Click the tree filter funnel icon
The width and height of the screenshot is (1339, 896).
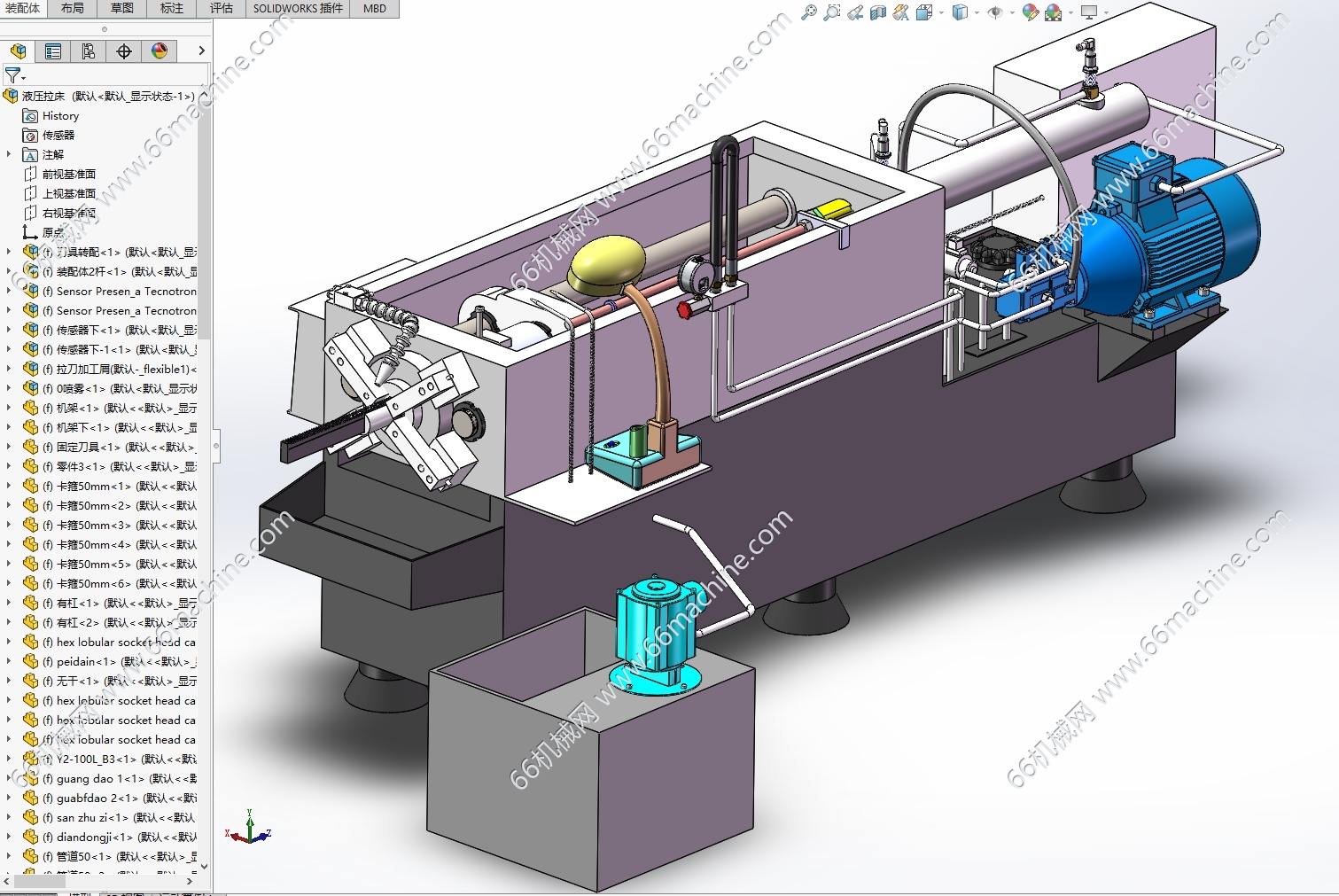(12, 75)
